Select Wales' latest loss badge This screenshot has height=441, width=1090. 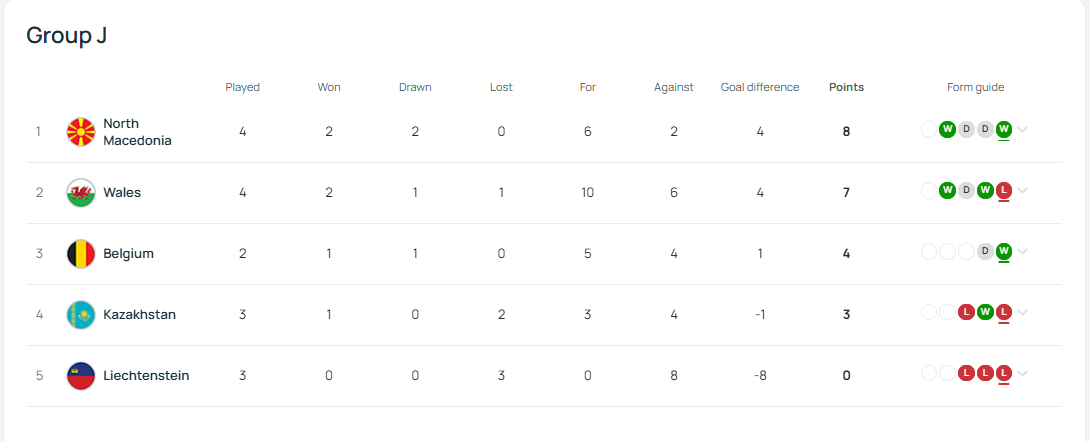1003,191
